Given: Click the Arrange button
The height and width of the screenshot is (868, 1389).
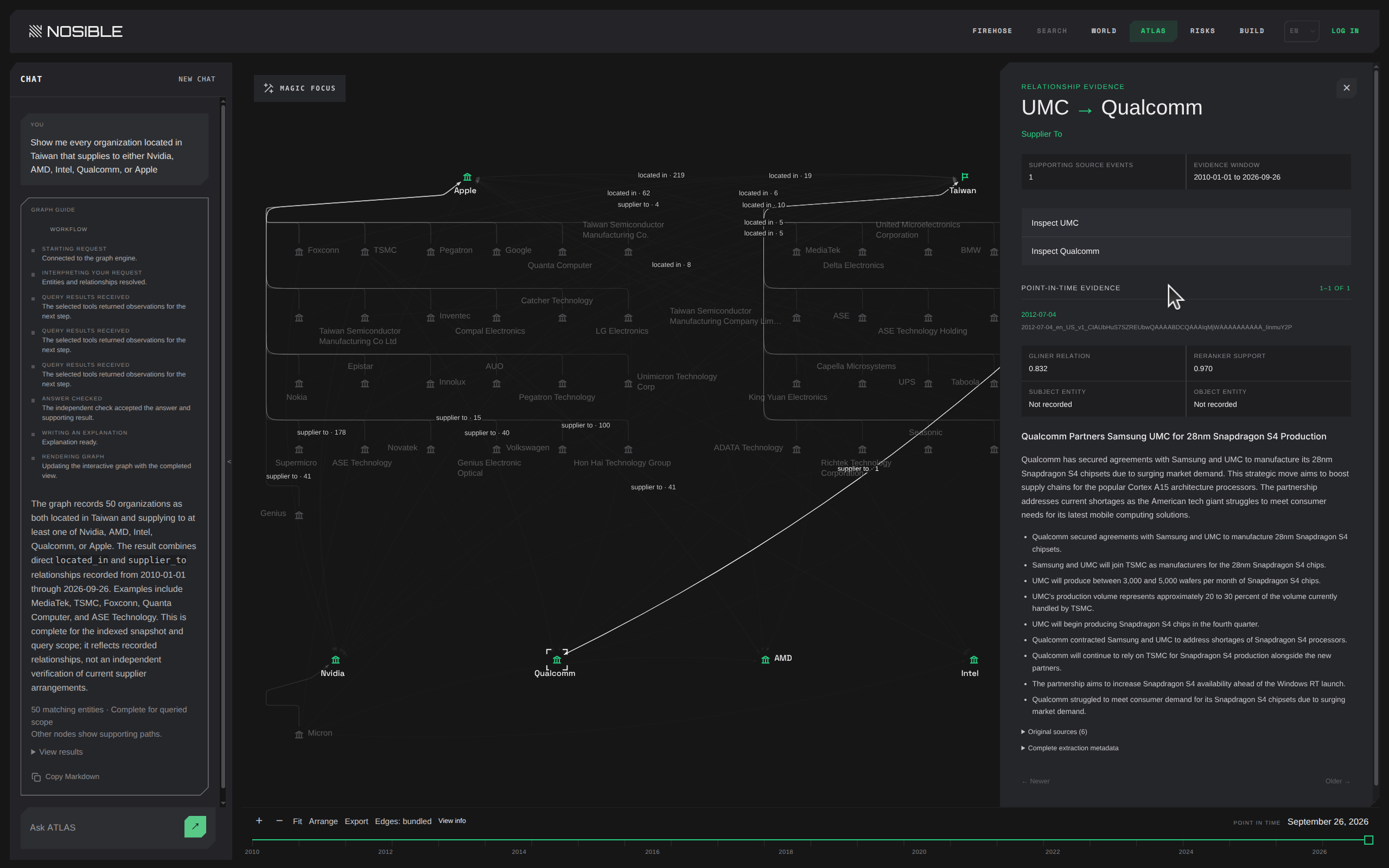Looking at the screenshot, I should coord(323,821).
